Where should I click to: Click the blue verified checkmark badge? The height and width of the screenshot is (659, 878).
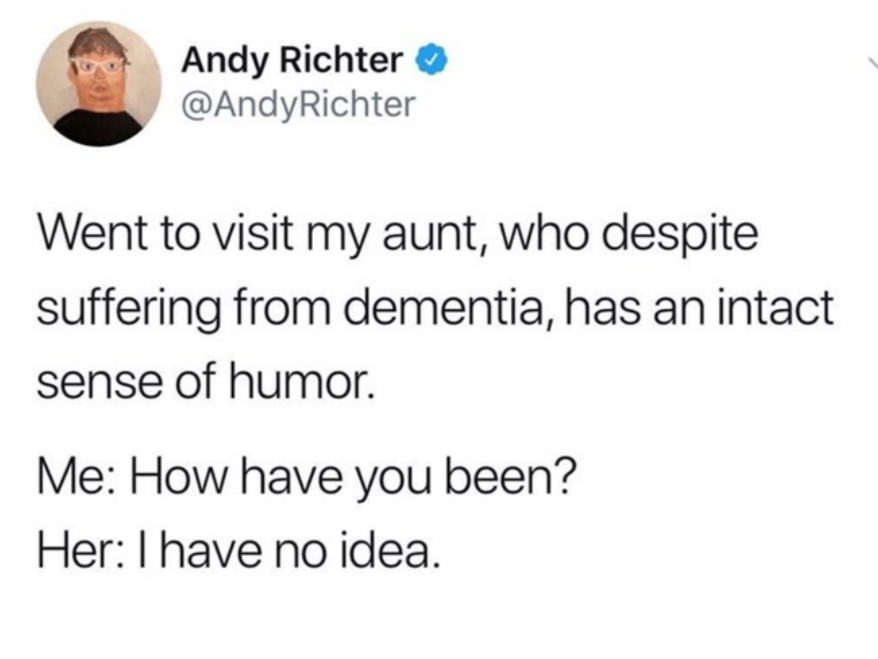[x=426, y=61]
